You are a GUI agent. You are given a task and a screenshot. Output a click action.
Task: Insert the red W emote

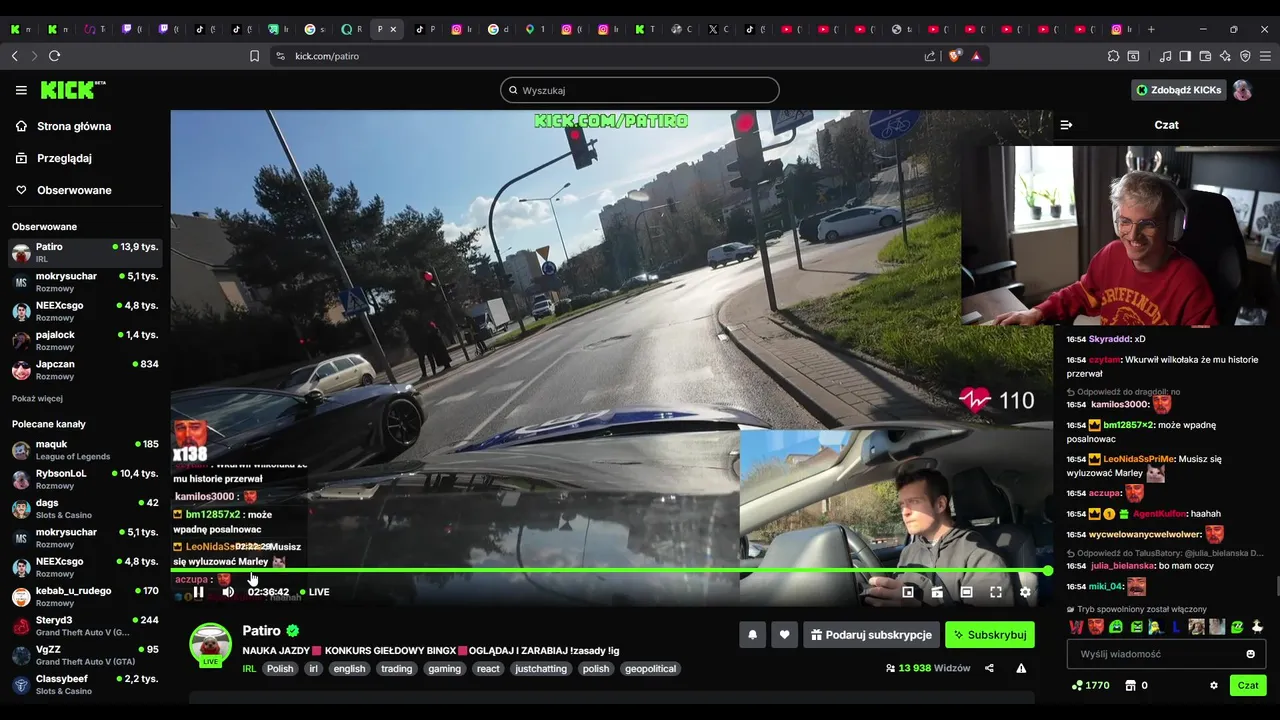[1076, 627]
